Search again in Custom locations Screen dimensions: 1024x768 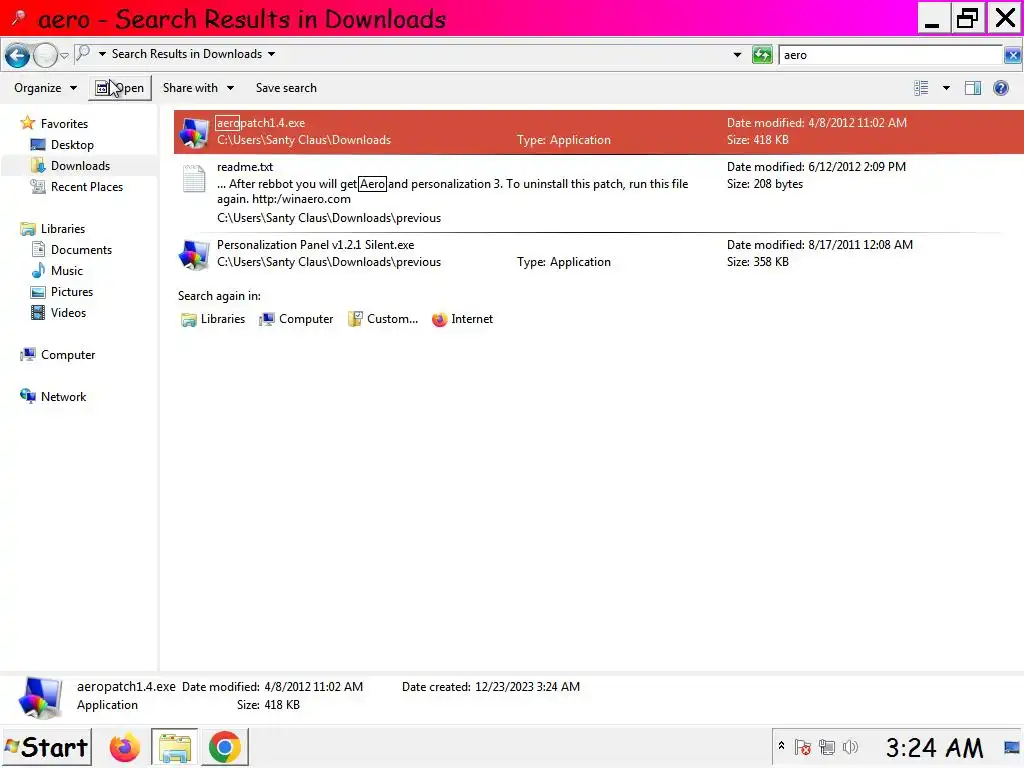383,319
